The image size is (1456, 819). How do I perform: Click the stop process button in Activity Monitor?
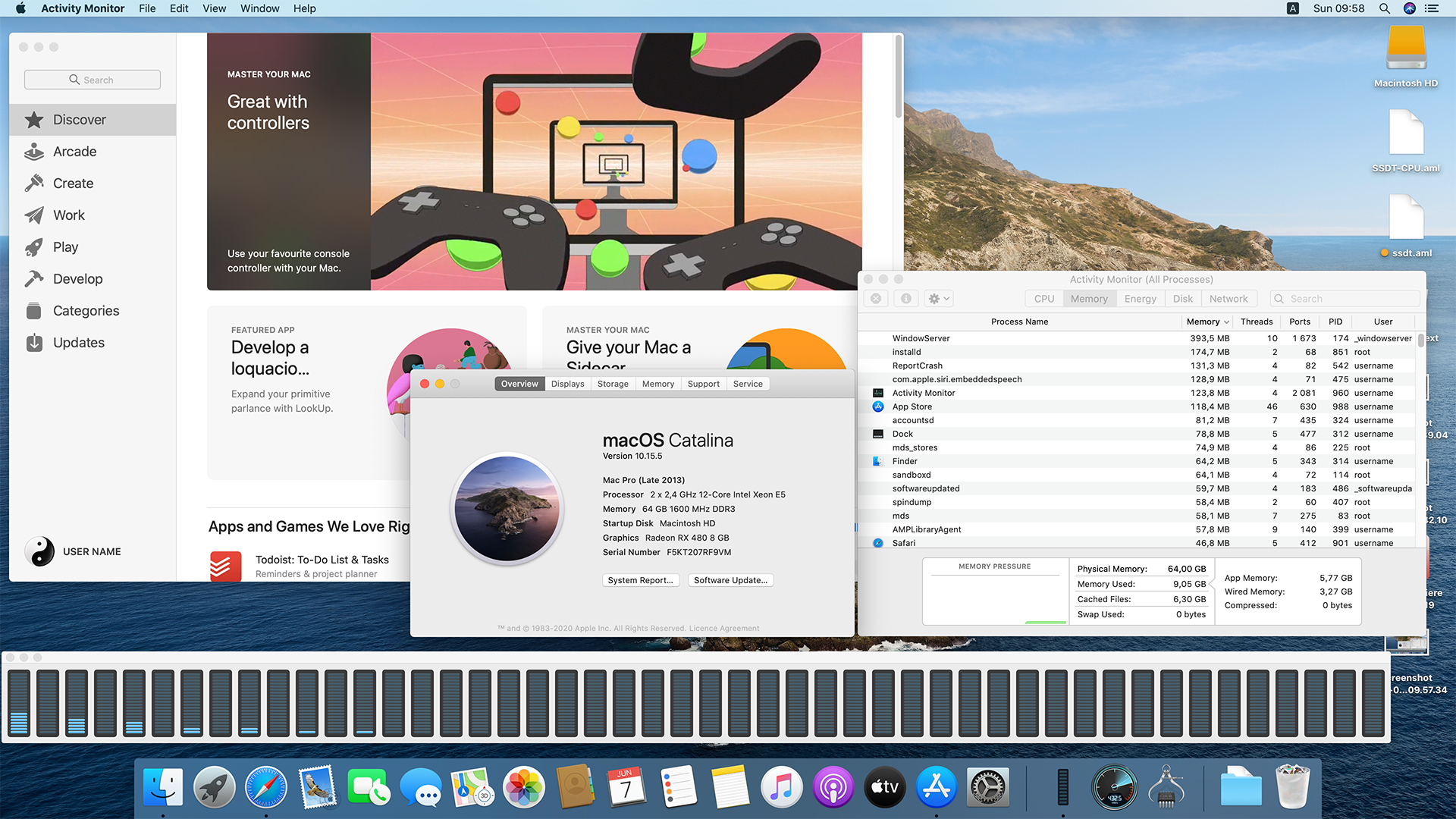click(876, 299)
